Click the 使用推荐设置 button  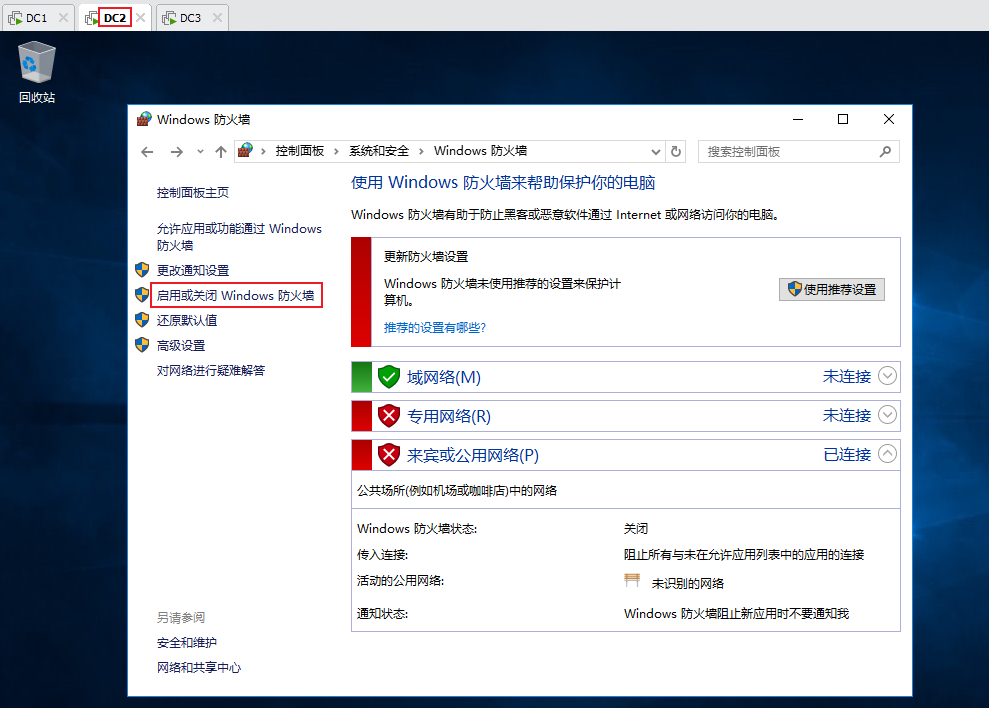click(831, 290)
